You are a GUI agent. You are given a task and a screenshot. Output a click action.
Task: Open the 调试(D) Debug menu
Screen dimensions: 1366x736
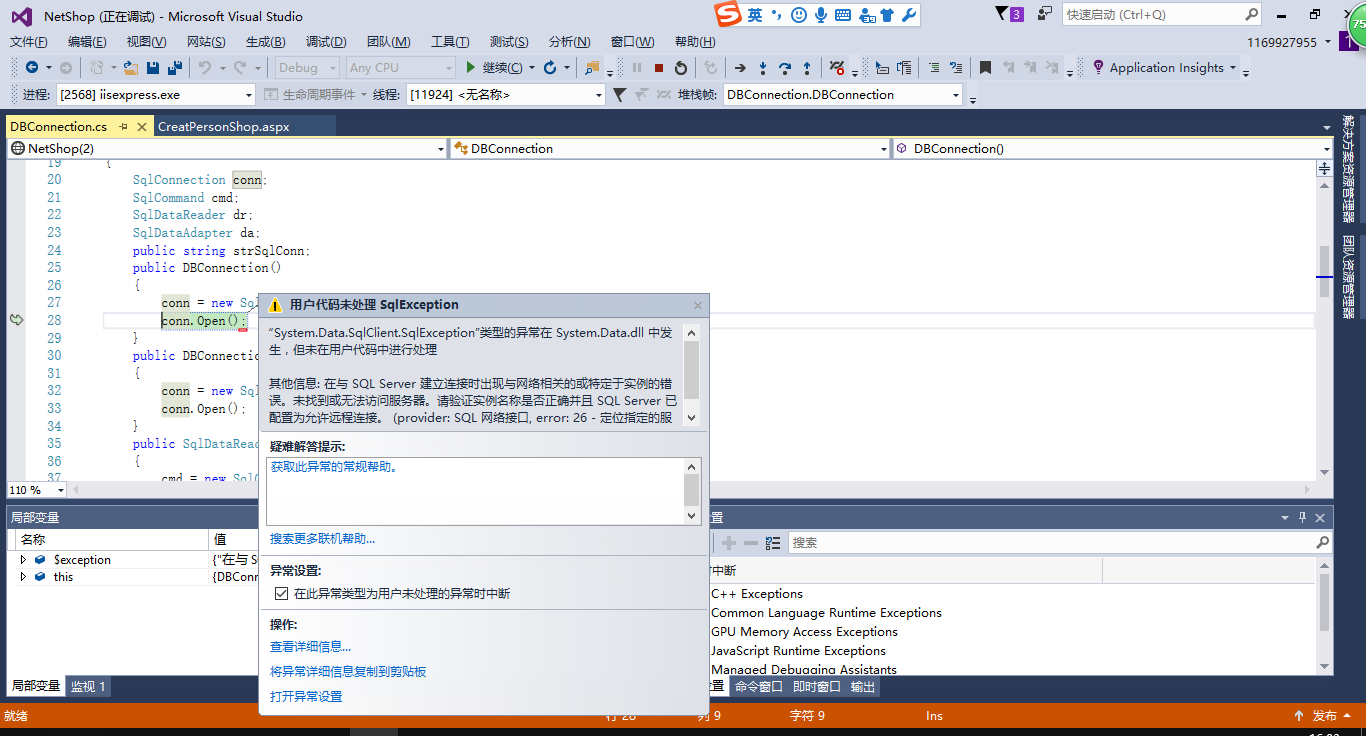tap(326, 41)
